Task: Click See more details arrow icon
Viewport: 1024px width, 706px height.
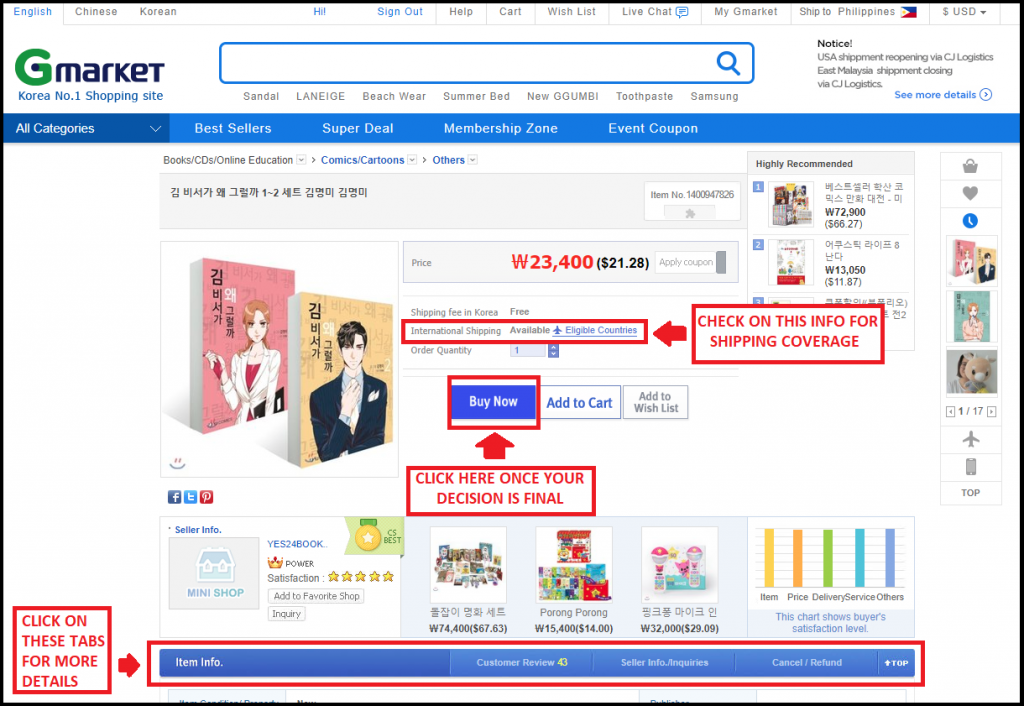Action: point(986,95)
